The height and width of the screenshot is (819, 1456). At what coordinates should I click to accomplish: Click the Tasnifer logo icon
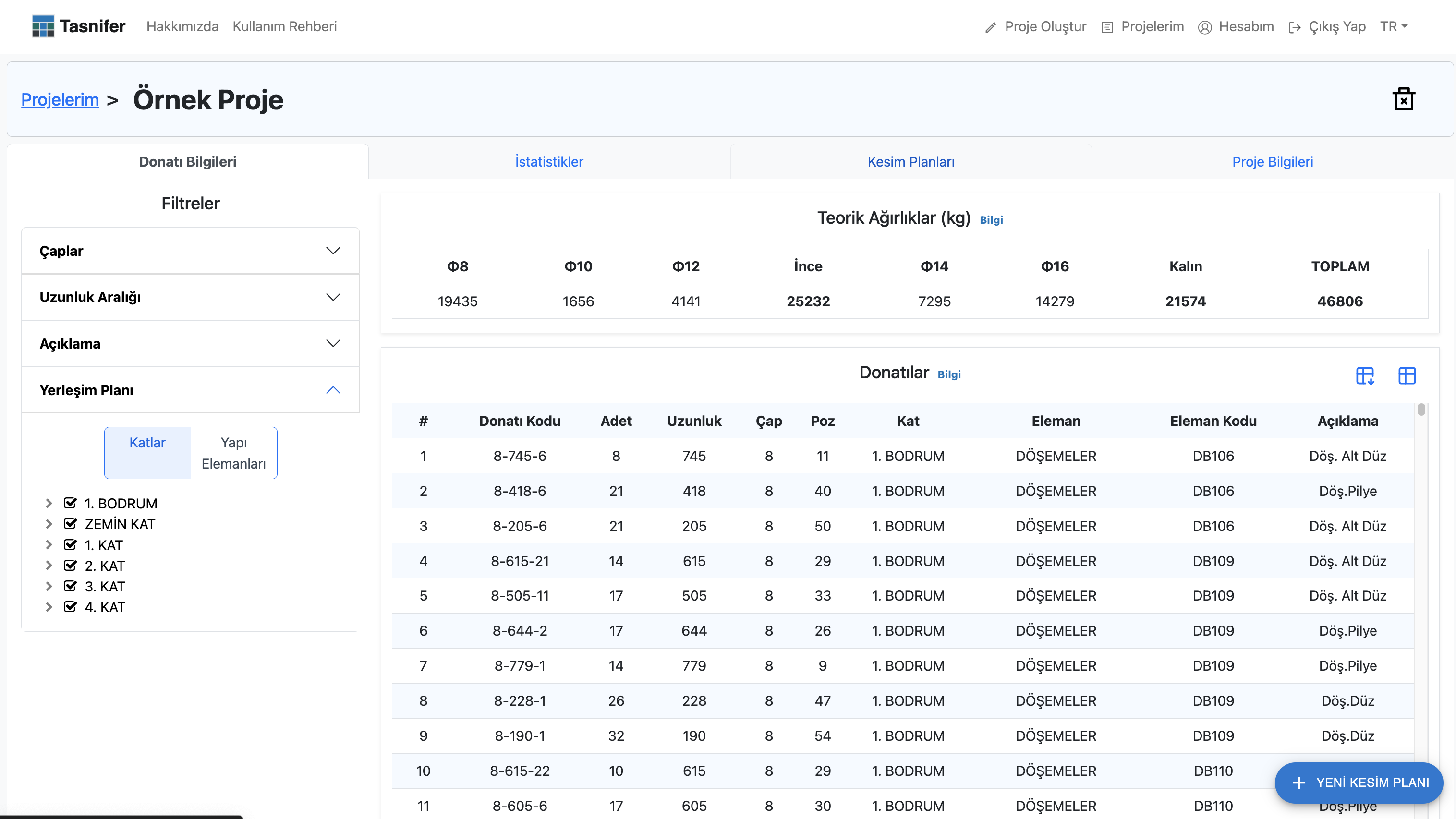43,26
